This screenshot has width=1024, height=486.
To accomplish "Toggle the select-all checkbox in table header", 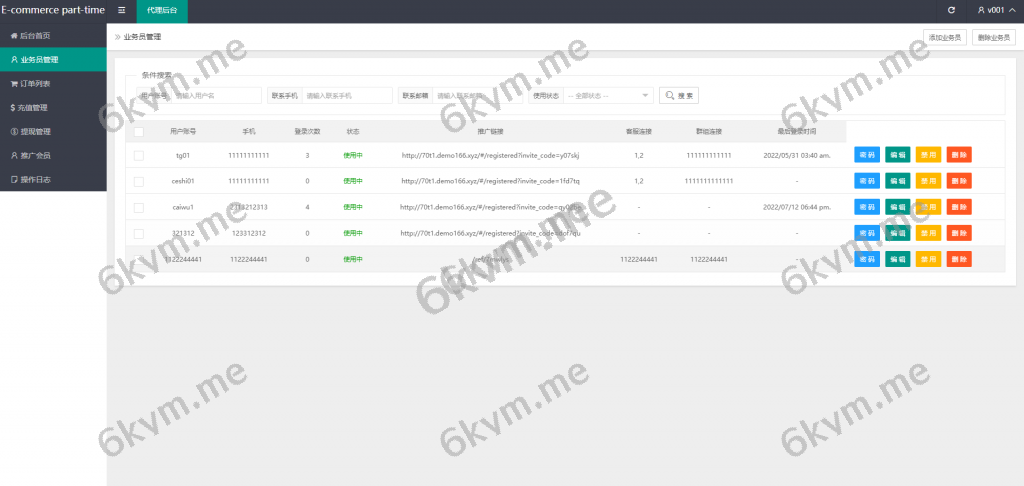I will pyautogui.click(x=138, y=131).
